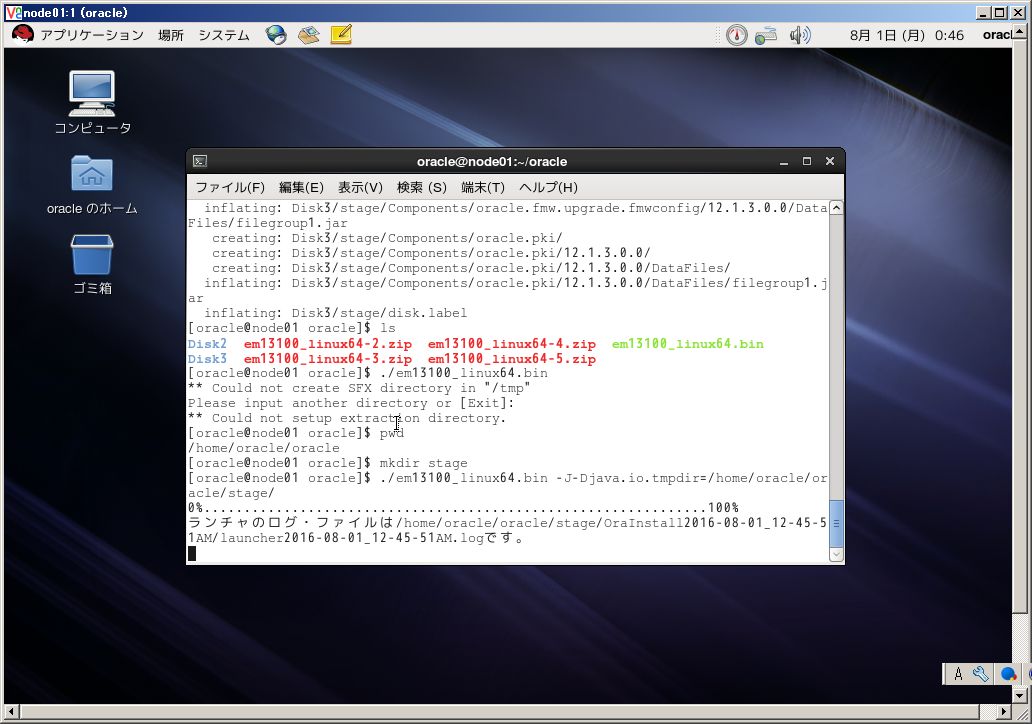1032x724 pixels.
Task: Click the terminal title oracle@node01:~/oracle
Action: tap(492, 161)
